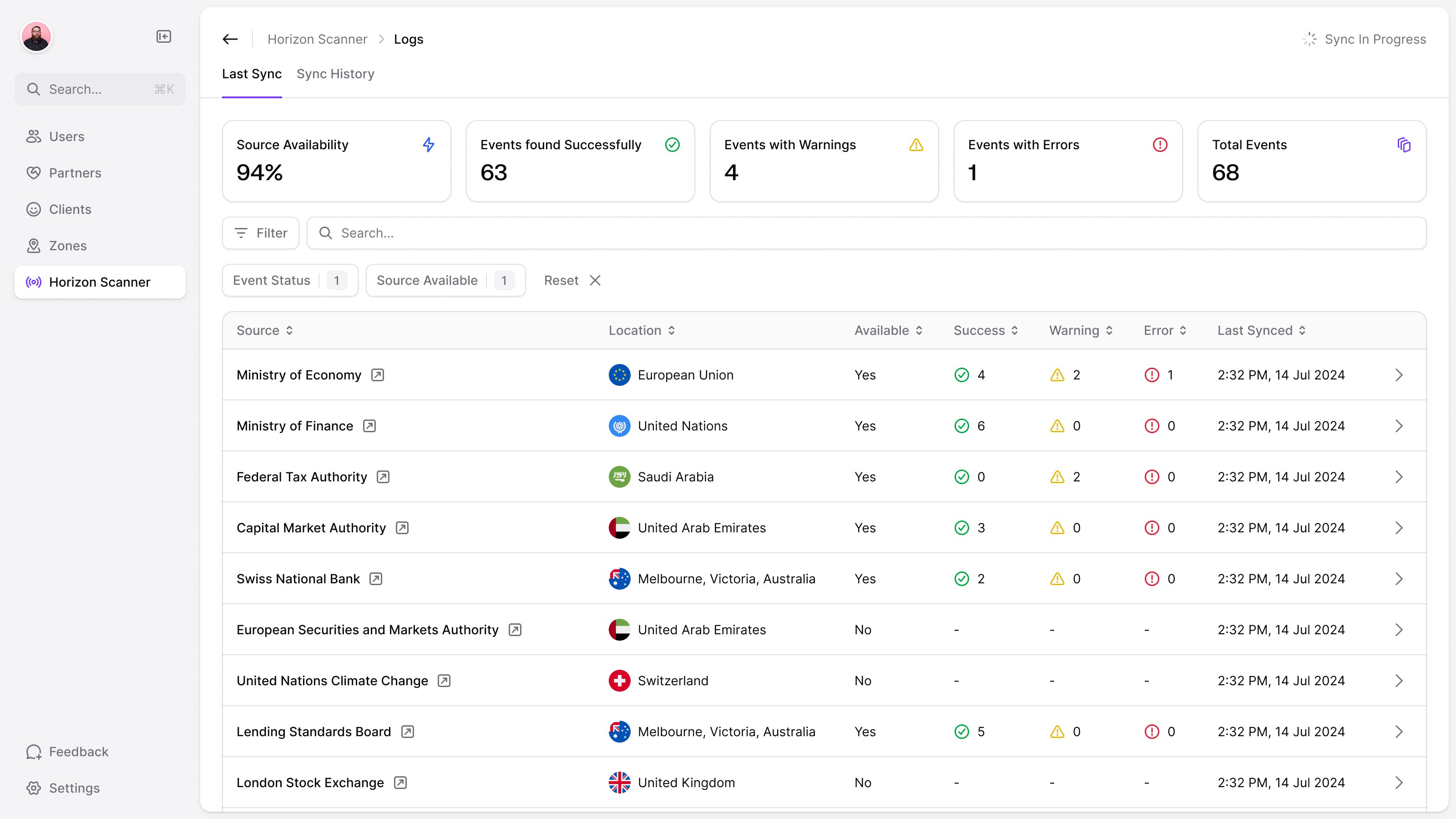Collapse the sidebar panel icon
Image resolution: width=1456 pixels, height=819 pixels.
(x=163, y=37)
